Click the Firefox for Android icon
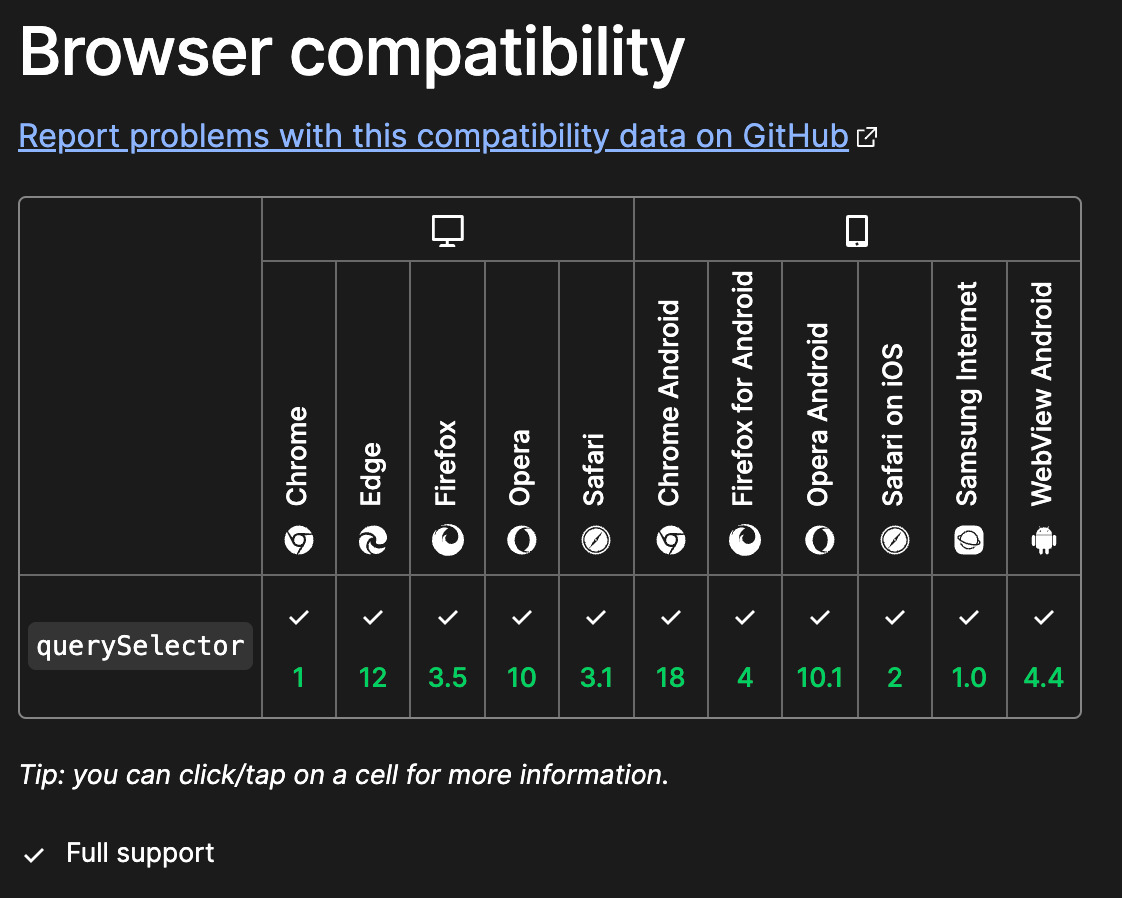The width and height of the screenshot is (1122, 898). pyautogui.click(x=745, y=541)
